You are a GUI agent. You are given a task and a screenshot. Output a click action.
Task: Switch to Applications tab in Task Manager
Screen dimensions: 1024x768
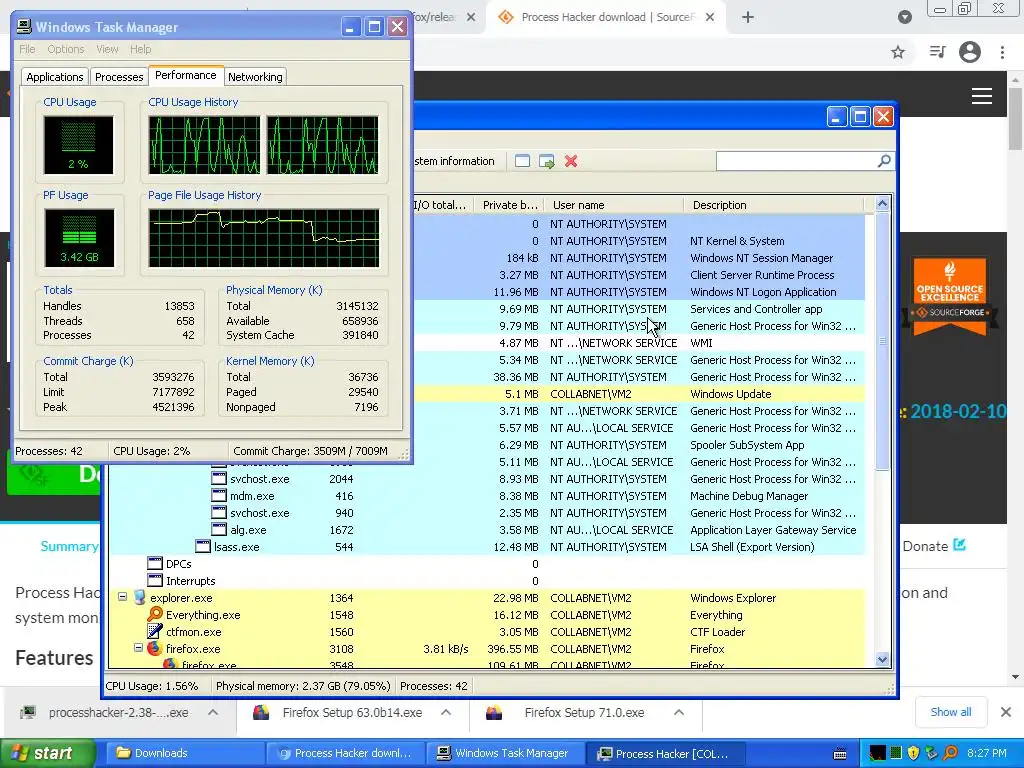[55, 77]
